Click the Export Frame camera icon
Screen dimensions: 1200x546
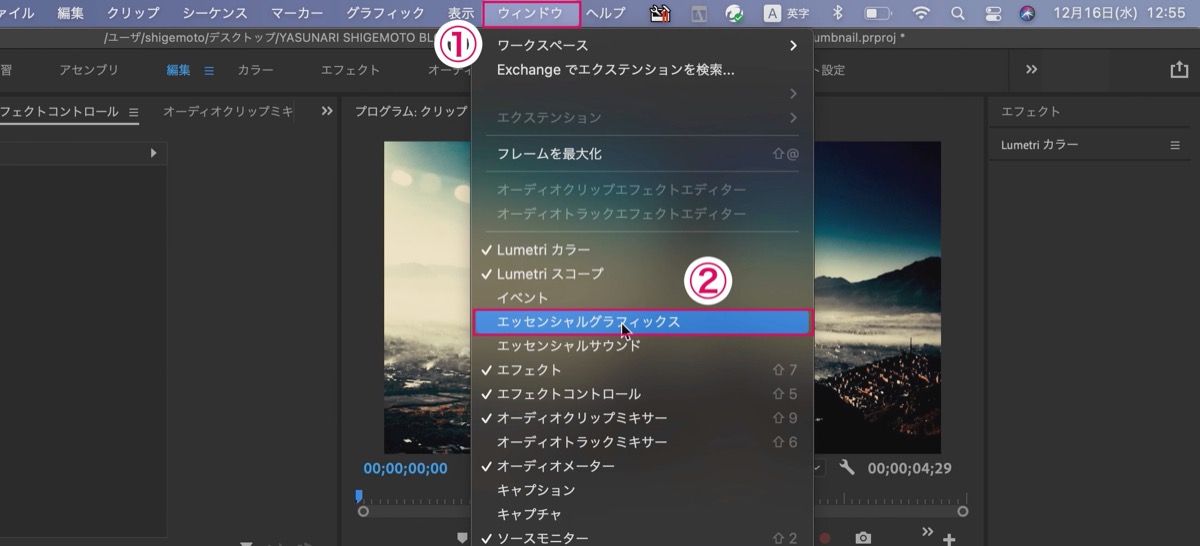tap(863, 538)
